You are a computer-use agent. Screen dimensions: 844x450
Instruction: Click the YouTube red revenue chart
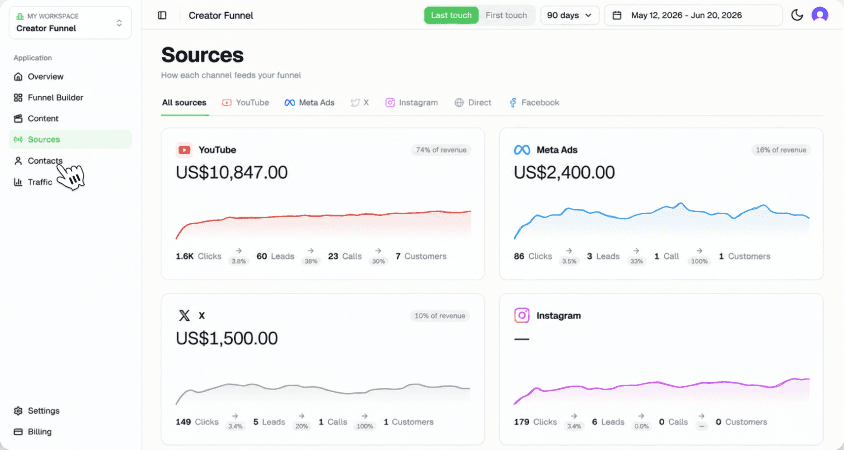(x=323, y=224)
